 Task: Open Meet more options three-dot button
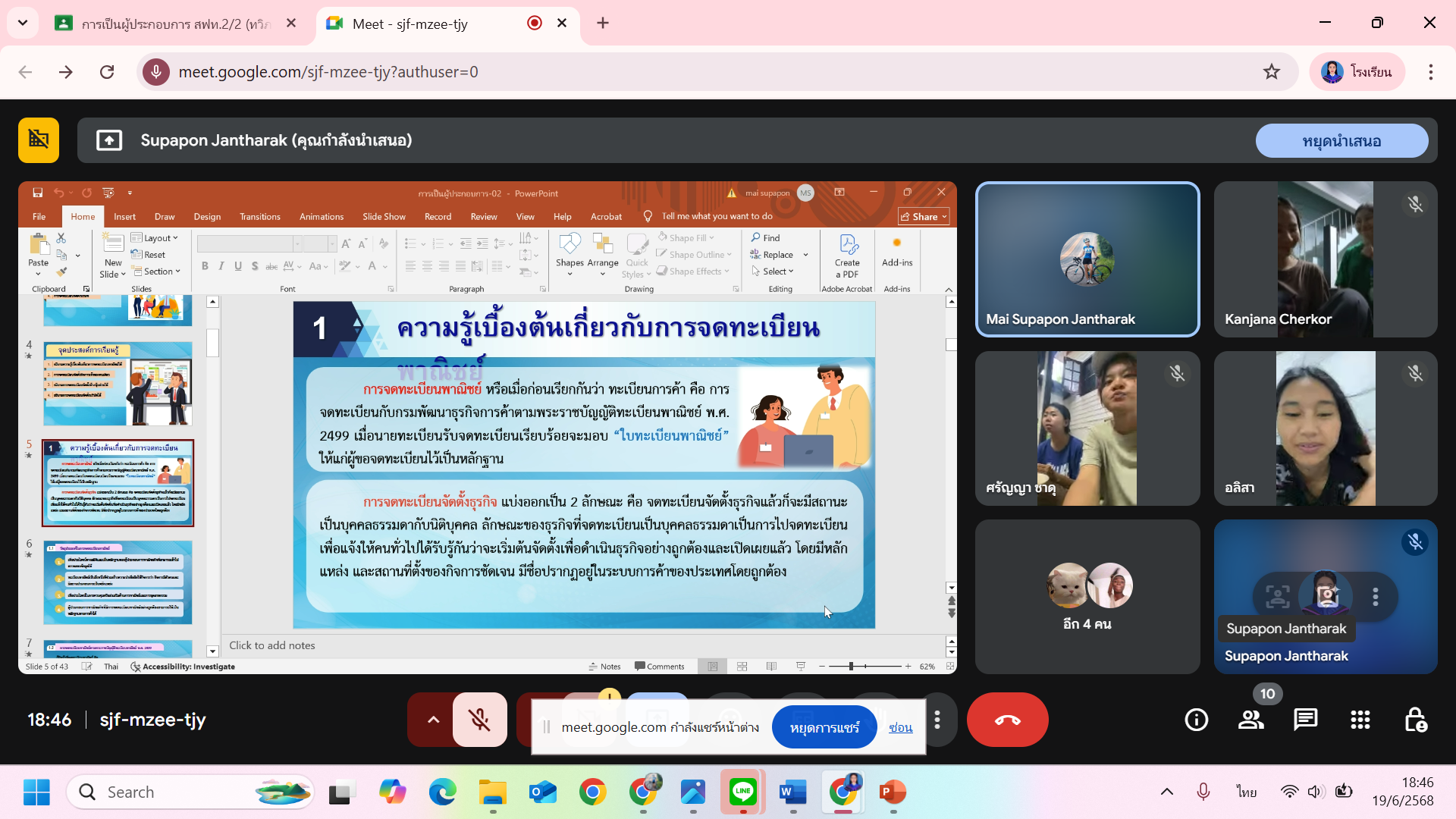click(937, 720)
